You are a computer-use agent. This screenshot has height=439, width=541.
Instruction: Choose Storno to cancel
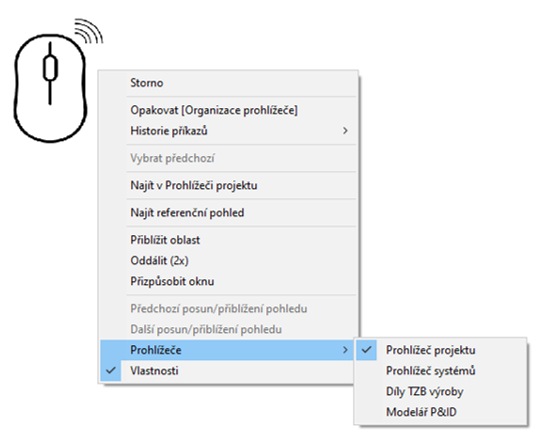coord(228,83)
